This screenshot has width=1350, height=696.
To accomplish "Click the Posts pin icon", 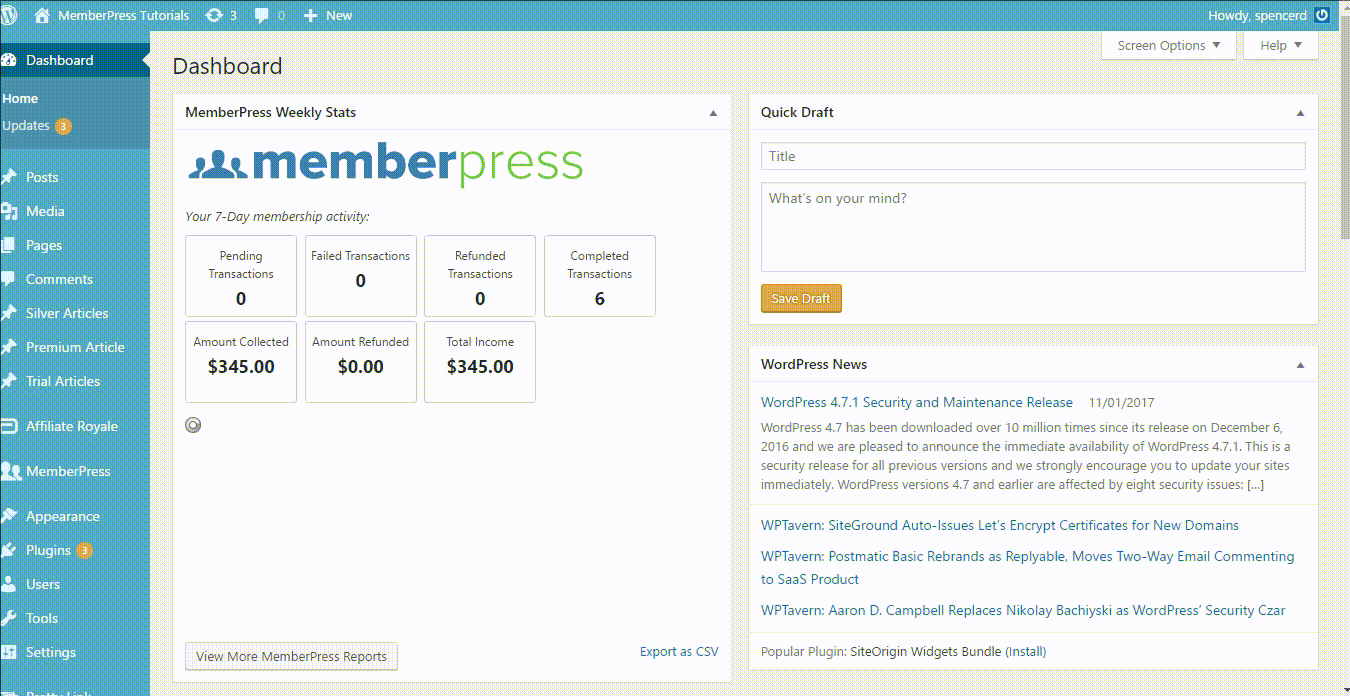I will (x=9, y=177).
